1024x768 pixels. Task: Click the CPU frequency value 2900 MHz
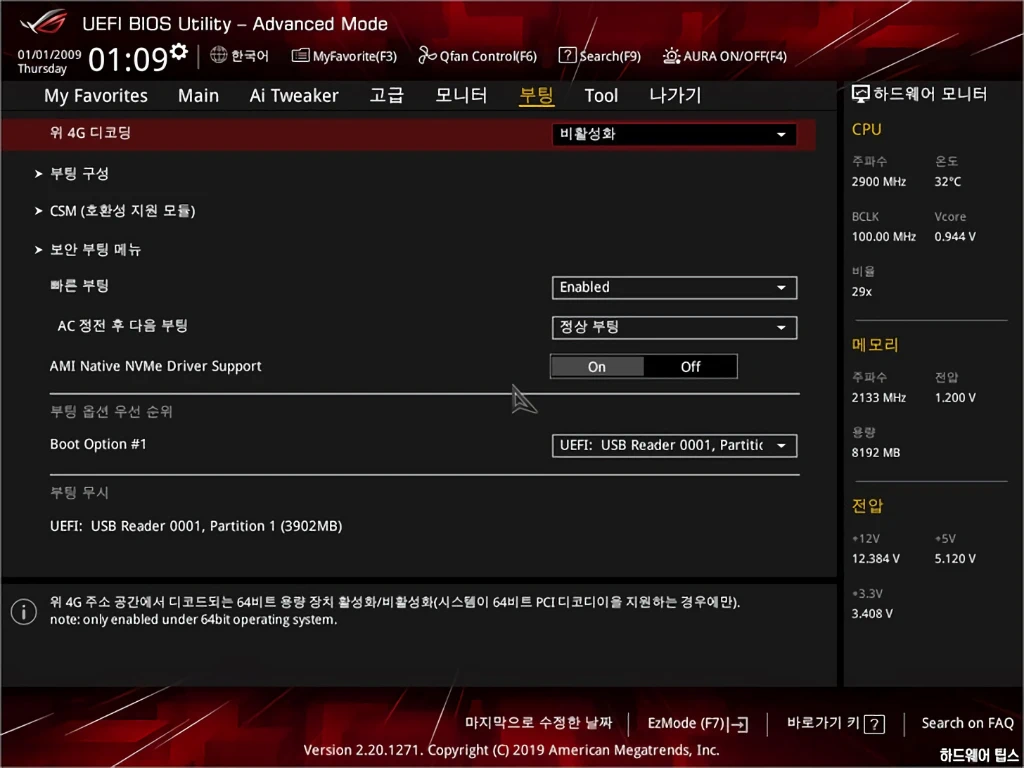pyautogui.click(x=878, y=182)
